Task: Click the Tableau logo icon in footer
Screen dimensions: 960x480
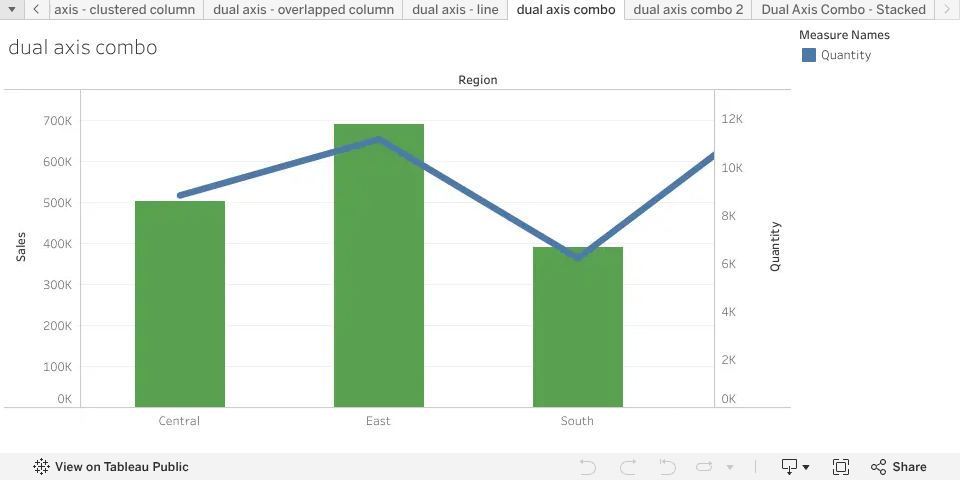Action: (41, 467)
